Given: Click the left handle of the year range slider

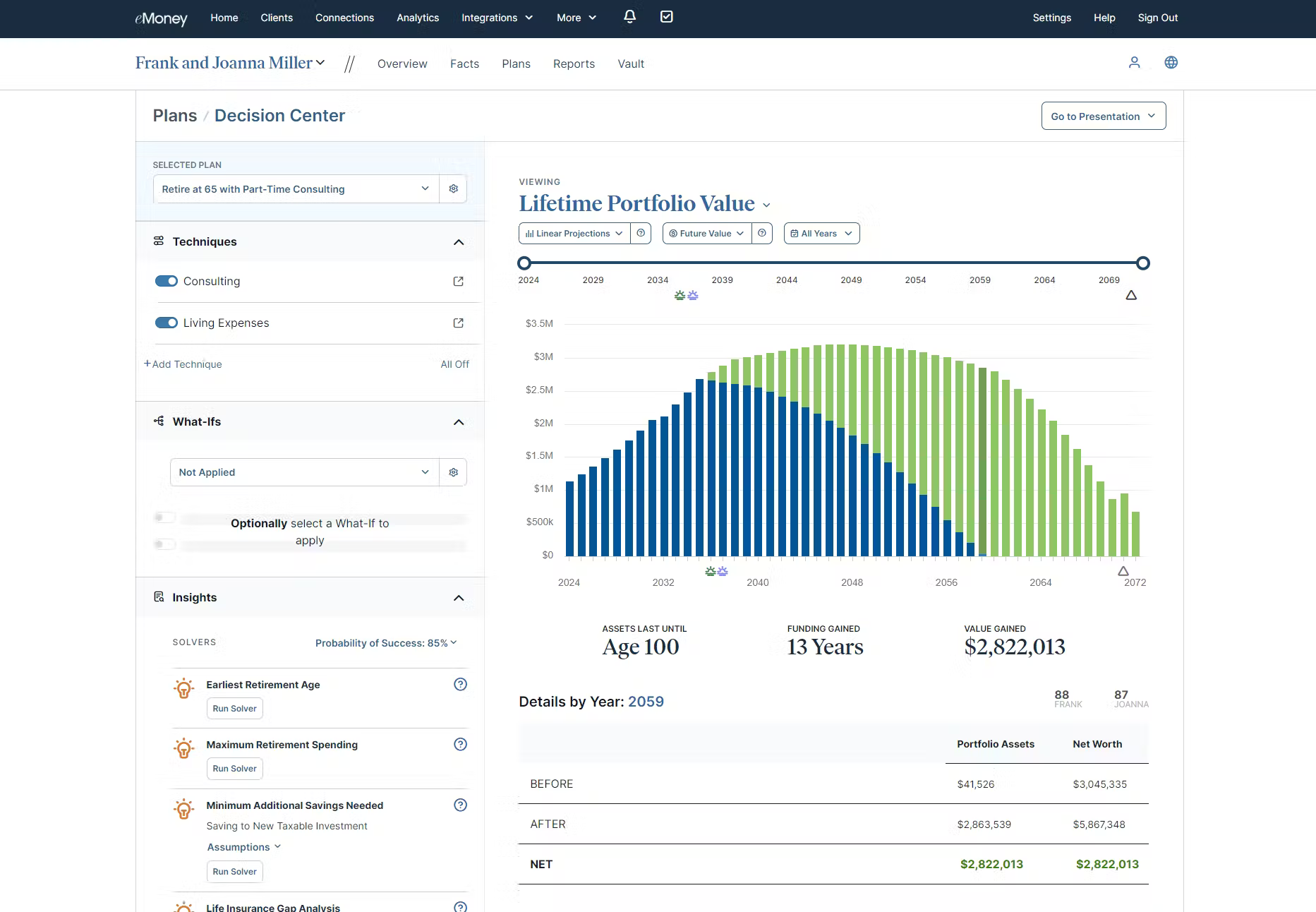Looking at the screenshot, I should click(x=524, y=263).
